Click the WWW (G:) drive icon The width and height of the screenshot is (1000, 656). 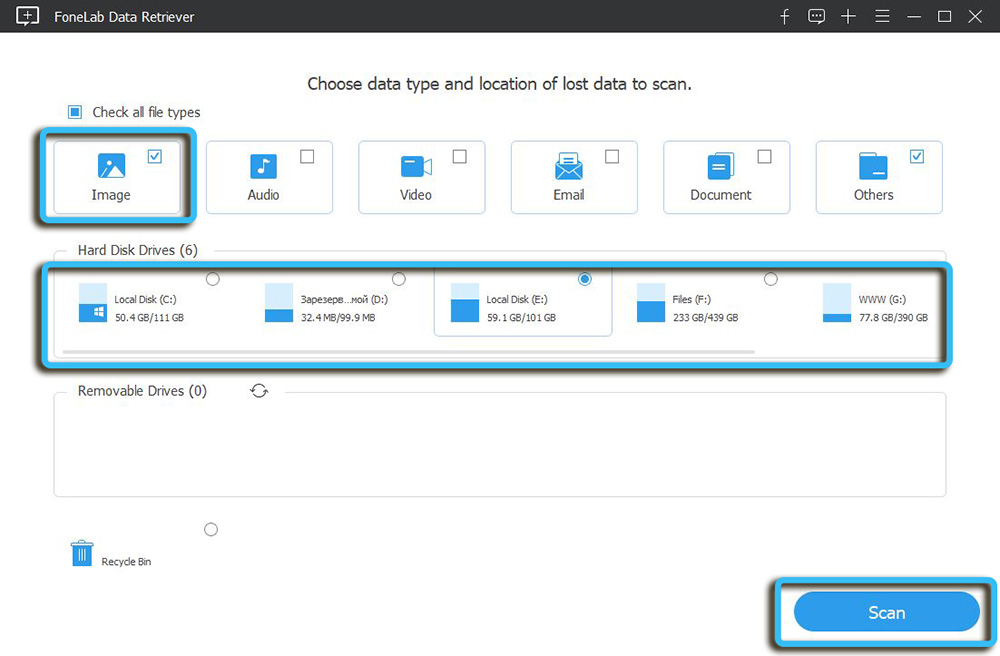click(837, 303)
